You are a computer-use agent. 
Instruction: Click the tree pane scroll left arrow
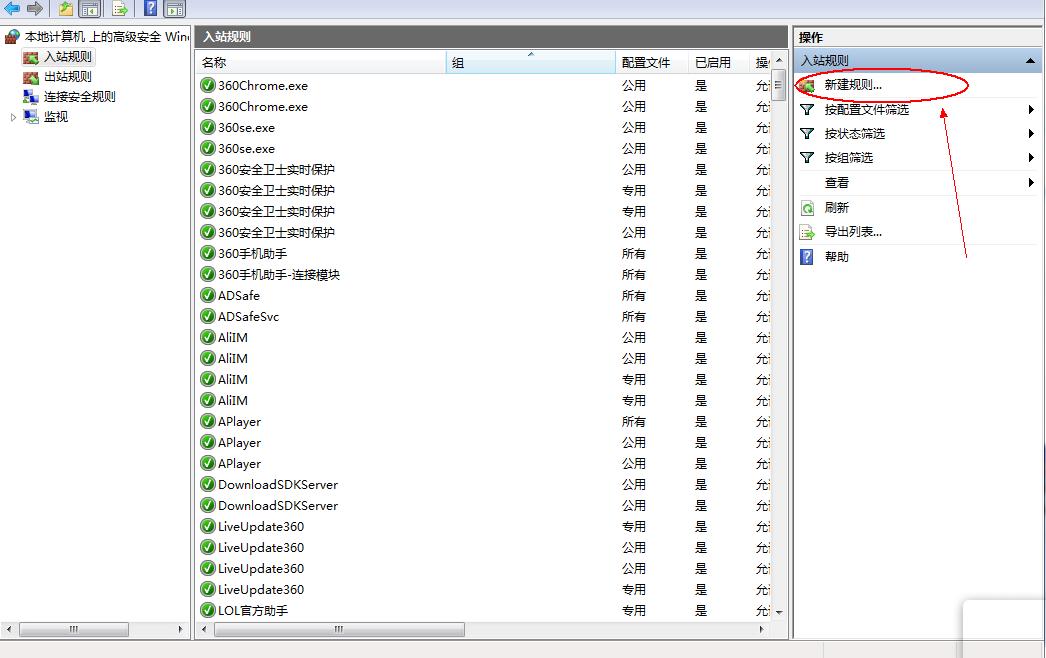(9, 629)
